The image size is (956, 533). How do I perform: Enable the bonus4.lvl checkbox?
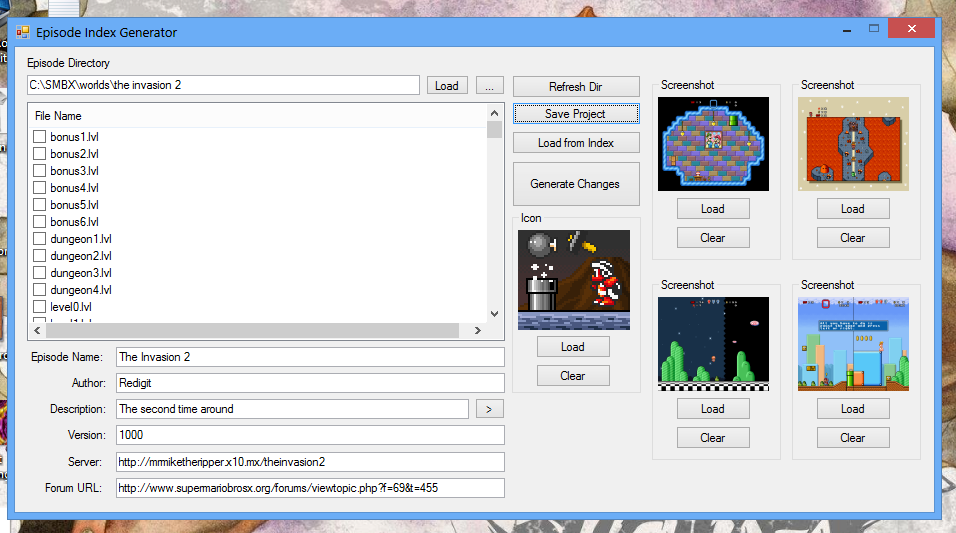40,188
